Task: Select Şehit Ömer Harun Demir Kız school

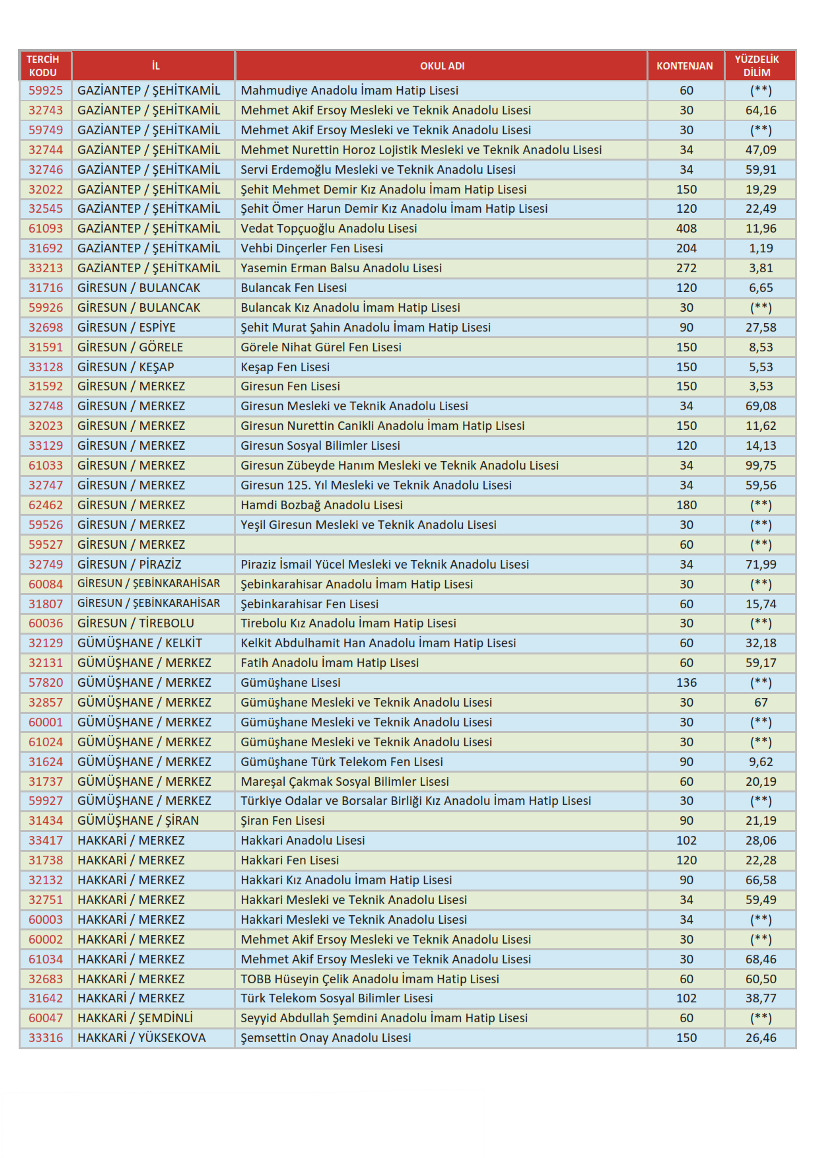Action: coord(394,208)
